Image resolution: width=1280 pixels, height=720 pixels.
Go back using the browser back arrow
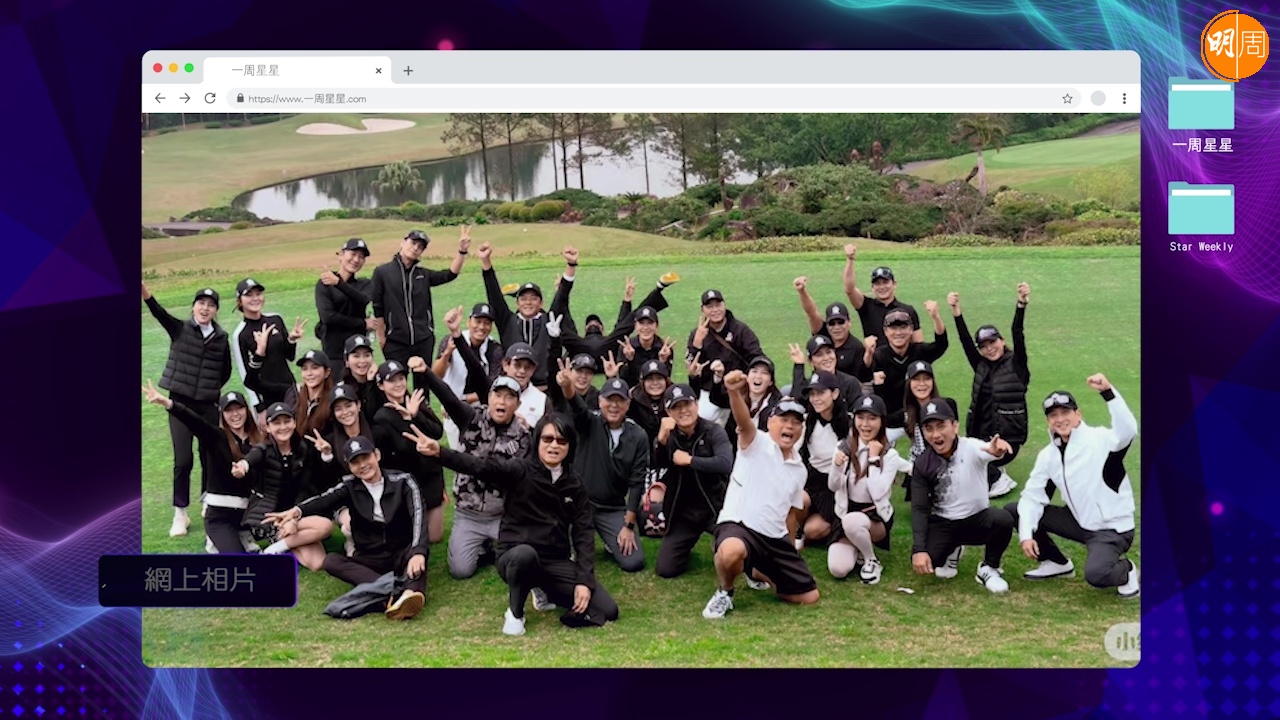click(x=160, y=98)
